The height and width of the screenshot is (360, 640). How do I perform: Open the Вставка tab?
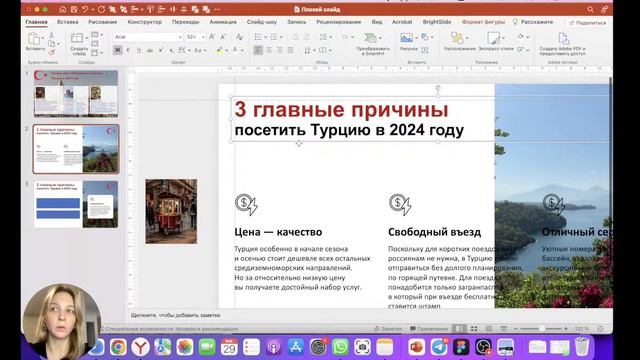tap(67, 22)
